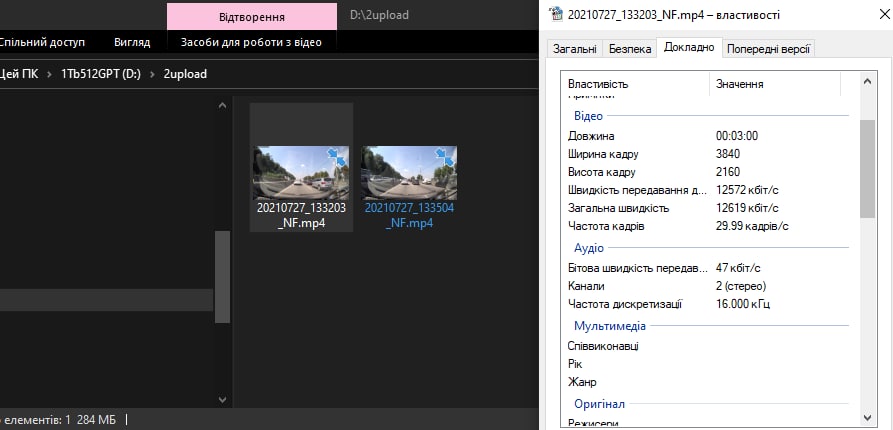Click the Відео section heading
Viewport: 893px width, 430px height.
coord(588,116)
